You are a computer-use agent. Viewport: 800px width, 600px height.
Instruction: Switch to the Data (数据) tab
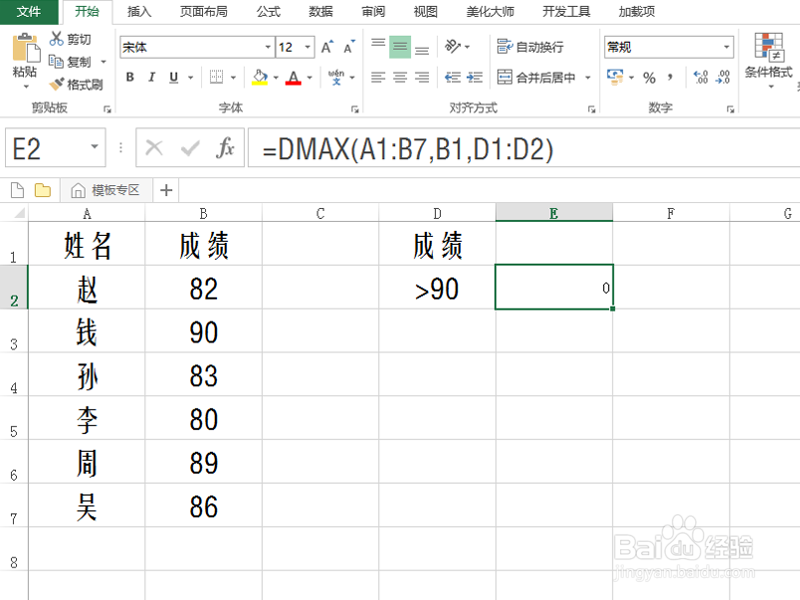(321, 12)
